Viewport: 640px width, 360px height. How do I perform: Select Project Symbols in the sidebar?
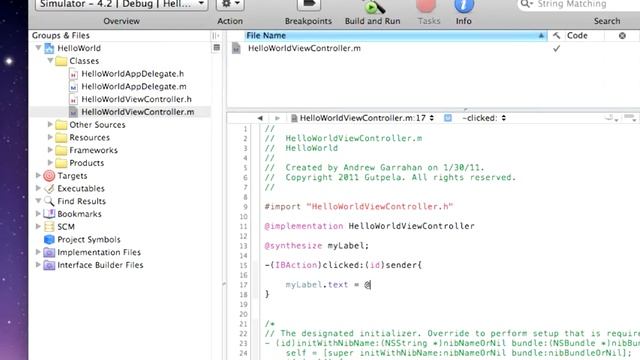click(89, 239)
